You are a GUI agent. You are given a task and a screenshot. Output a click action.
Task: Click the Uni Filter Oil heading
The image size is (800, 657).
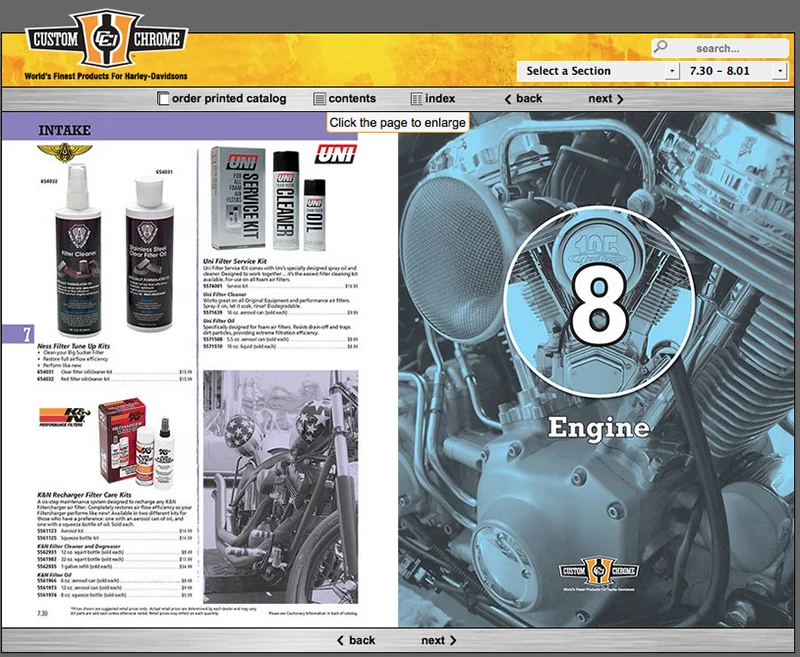point(219,321)
